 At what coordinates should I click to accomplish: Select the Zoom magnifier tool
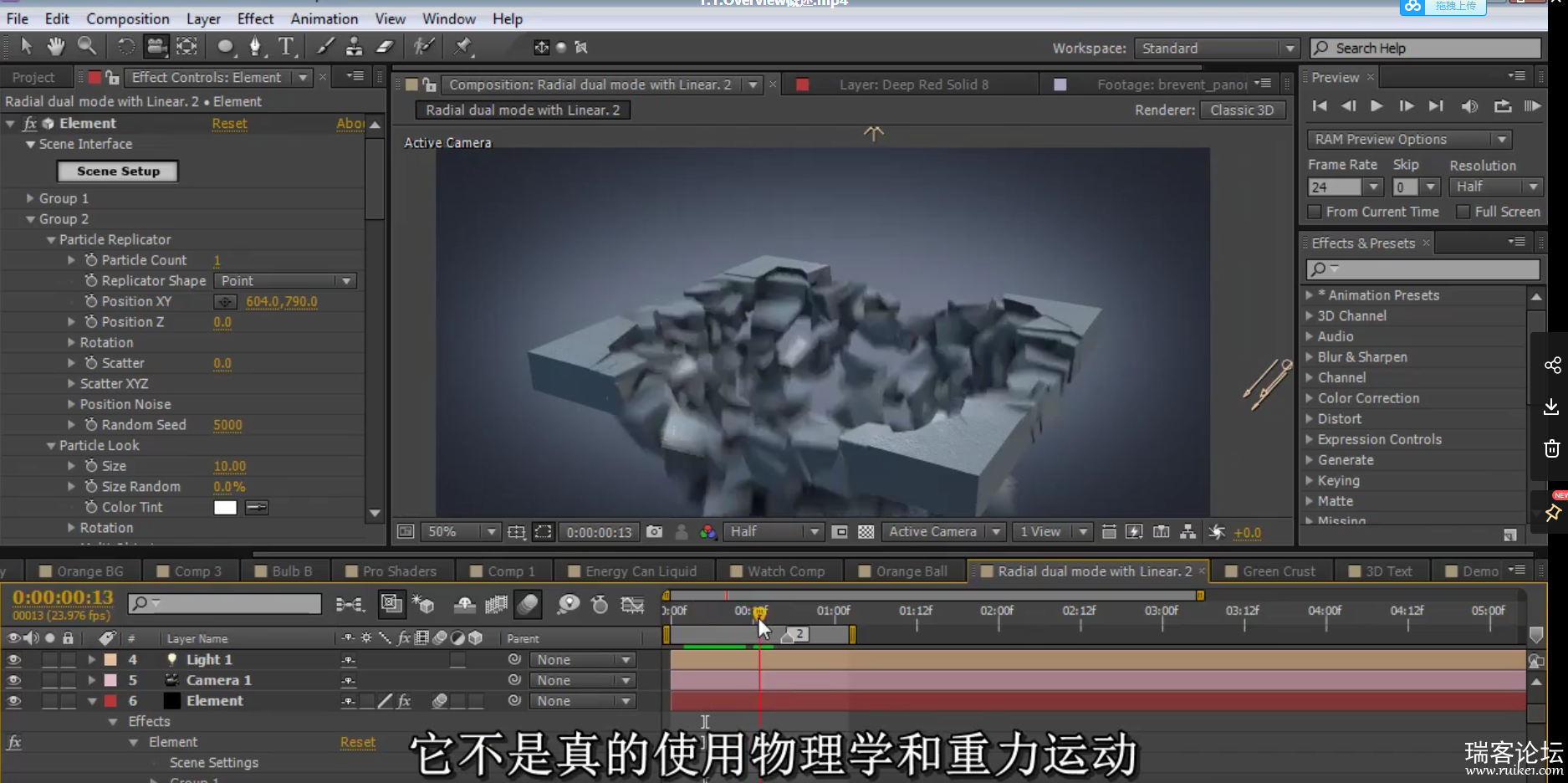tap(86, 47)
